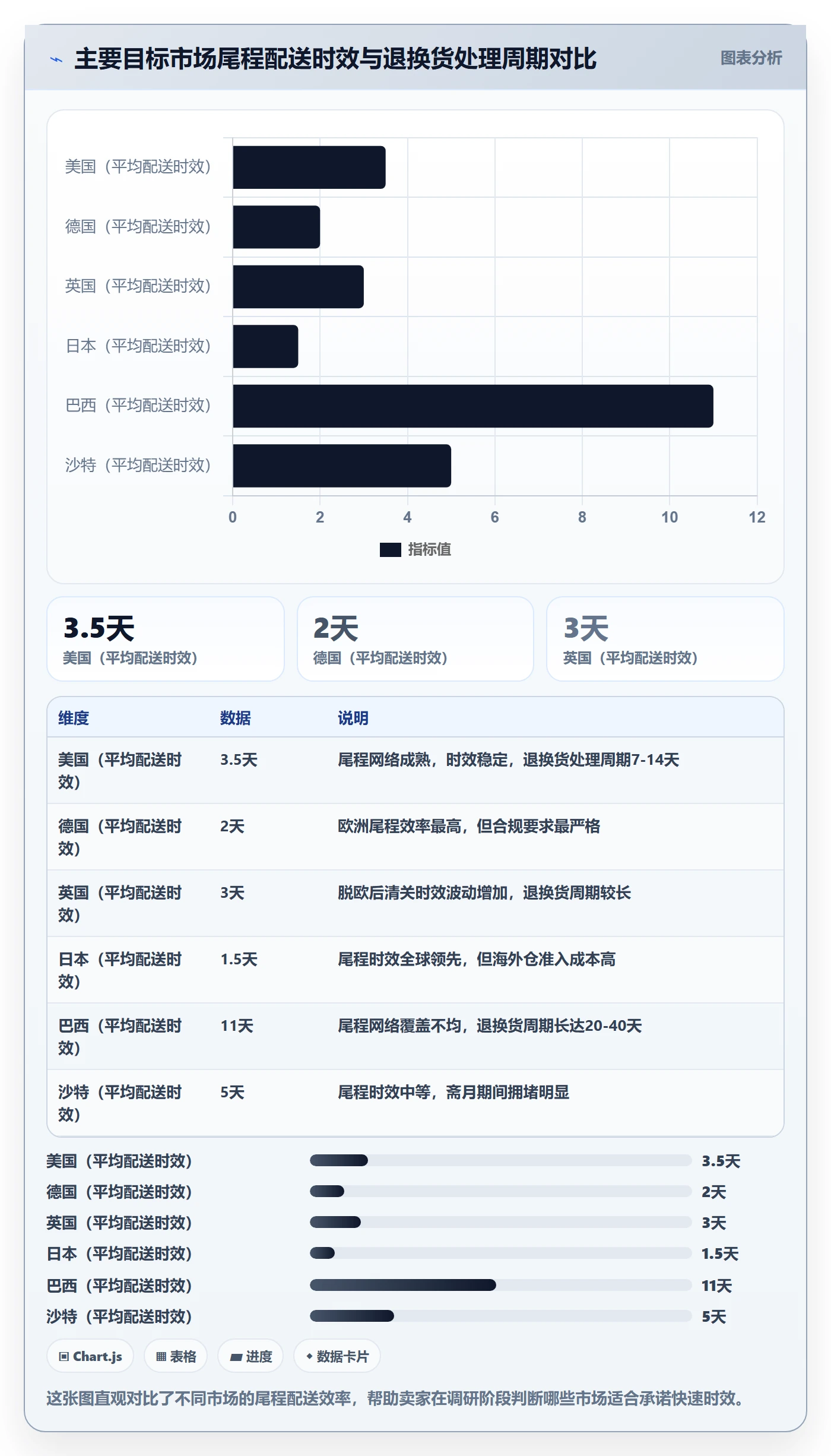The image size is (831, 1456).
Task: Select the 数据卡片 tag
Action: 337,1356
